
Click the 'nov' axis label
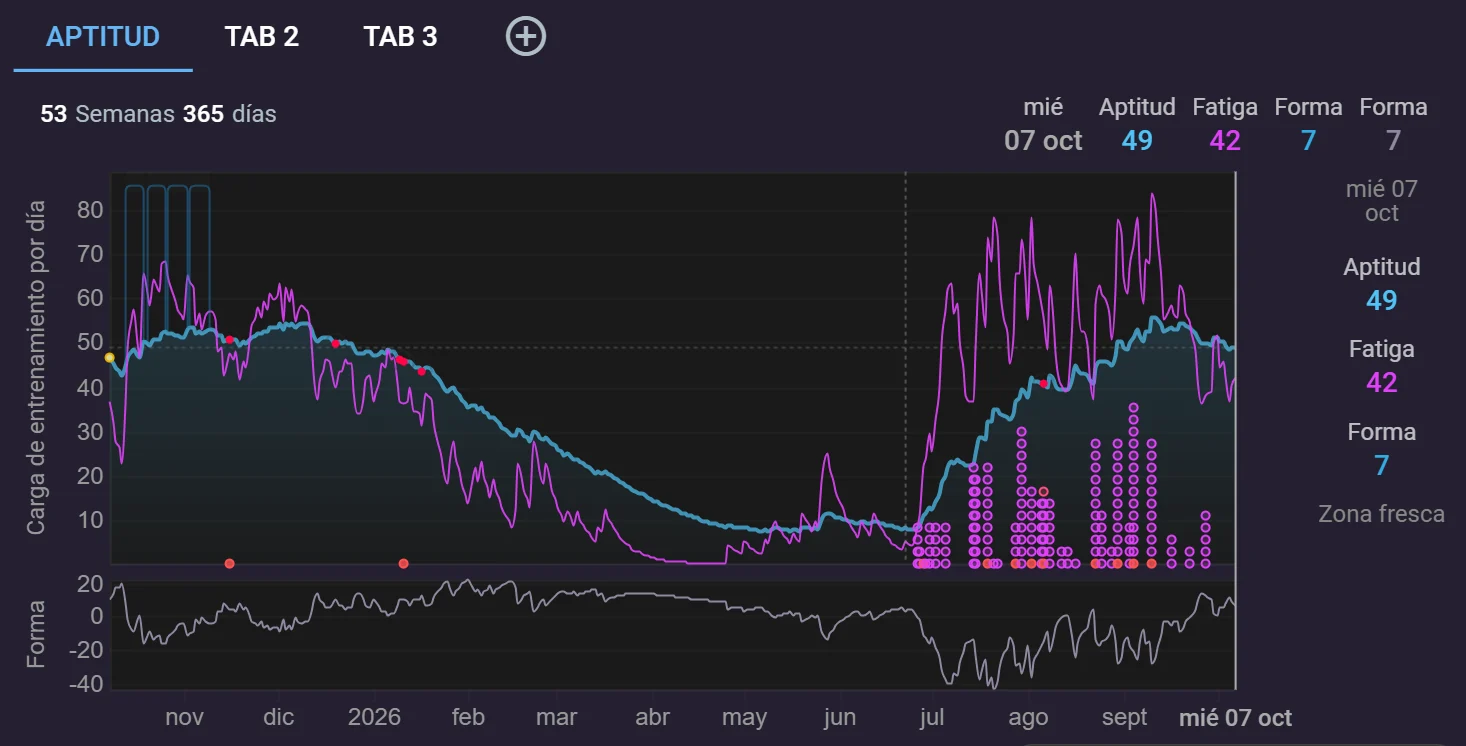pos(184,717)
